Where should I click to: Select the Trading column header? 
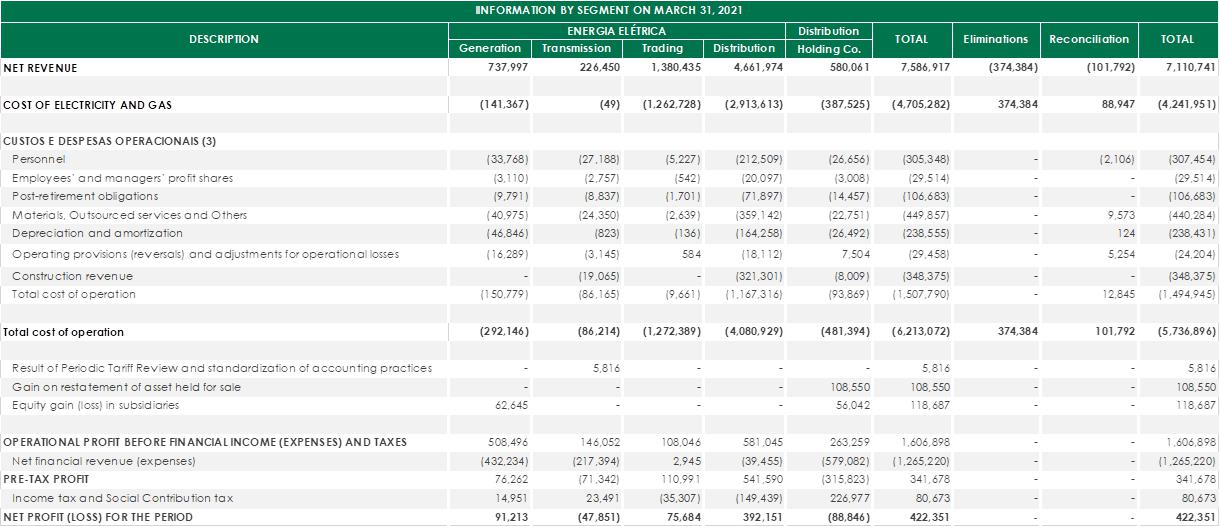[662, 48]
